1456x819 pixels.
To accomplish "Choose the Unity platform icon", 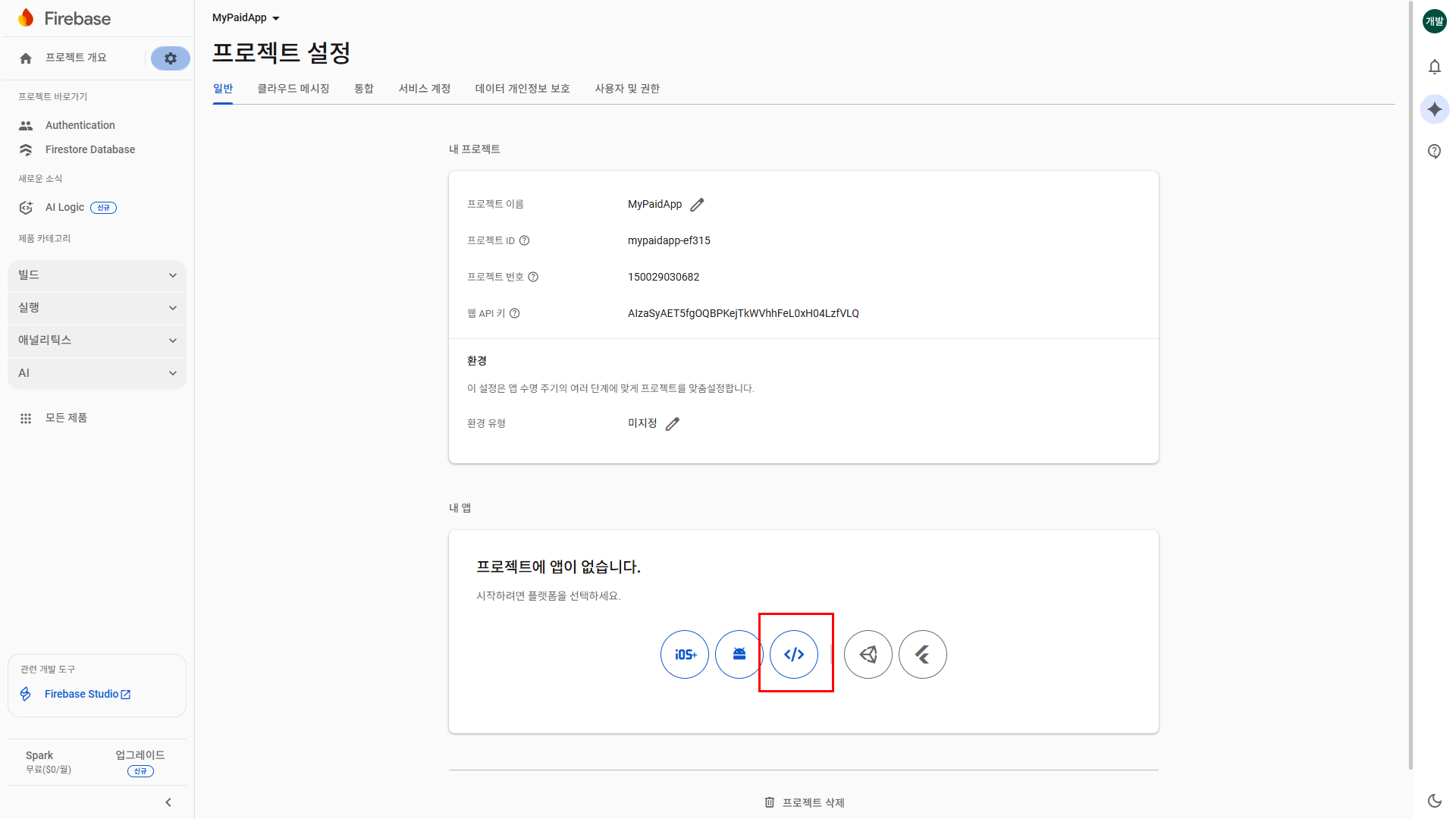I will [868, 654].
